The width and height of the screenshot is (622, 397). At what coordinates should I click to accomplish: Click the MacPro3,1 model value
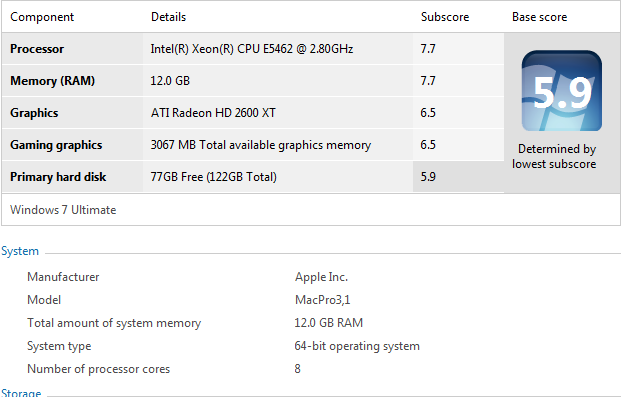323,300
